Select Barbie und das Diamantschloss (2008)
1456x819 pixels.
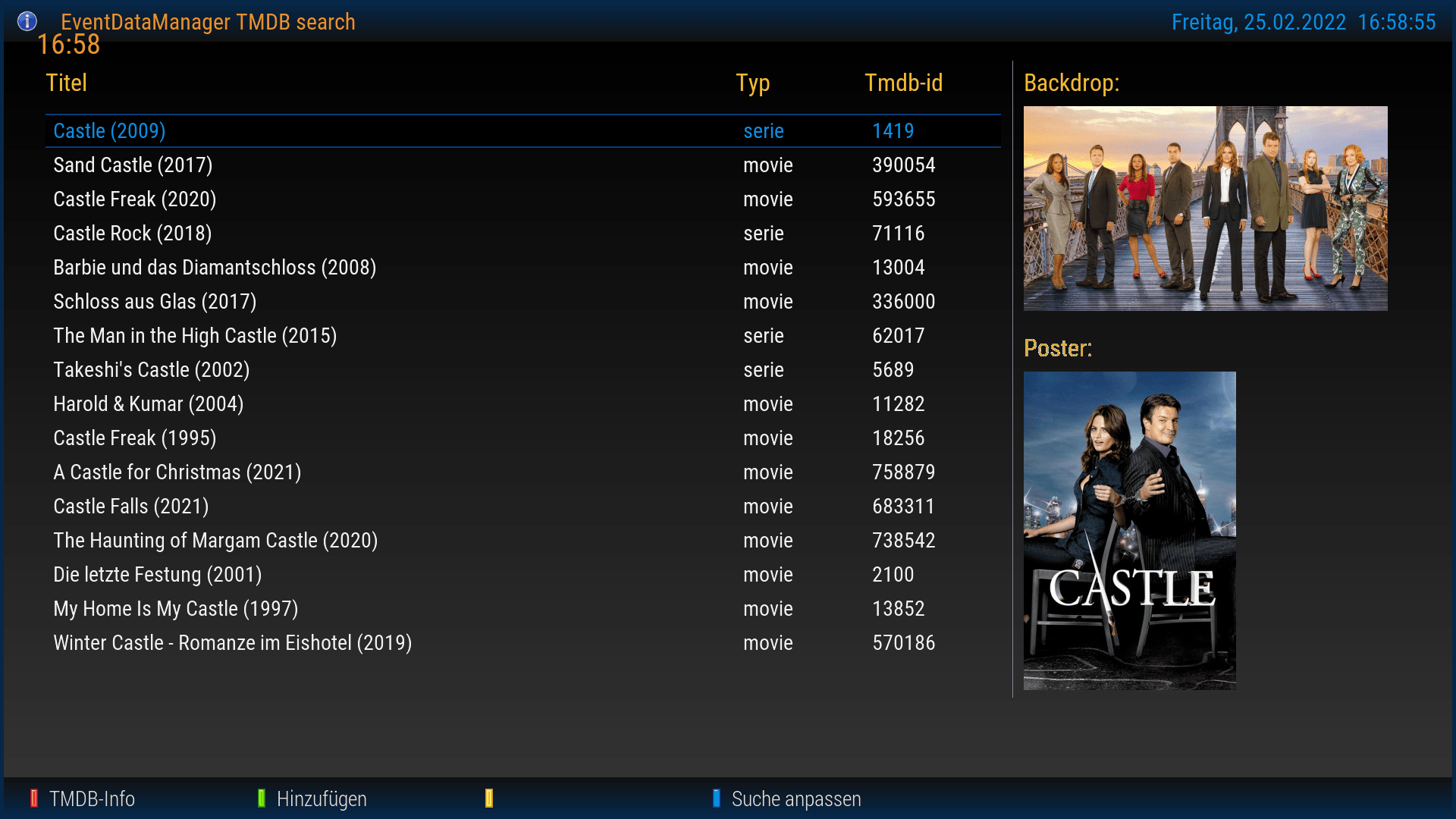tap(215, 268)
